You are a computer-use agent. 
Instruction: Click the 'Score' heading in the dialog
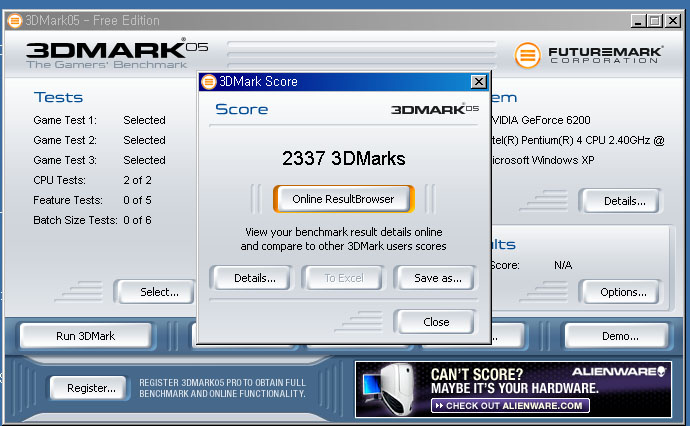242,109
